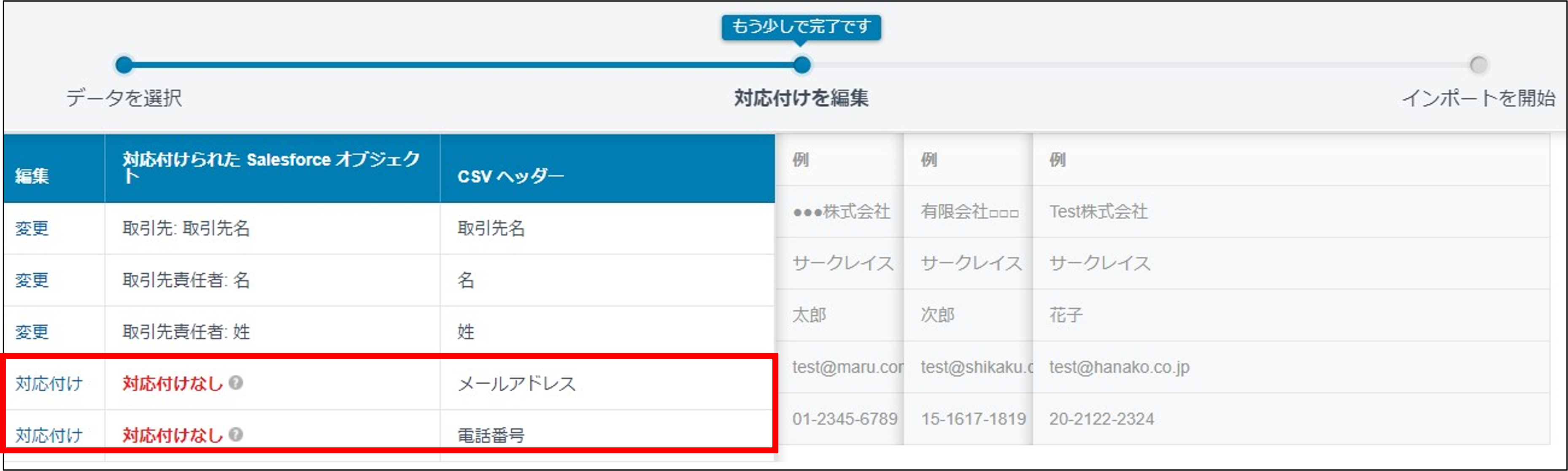This screenshot has width=1568, height=471.
Task: Click example value 次郎
Action: point(938,315)
